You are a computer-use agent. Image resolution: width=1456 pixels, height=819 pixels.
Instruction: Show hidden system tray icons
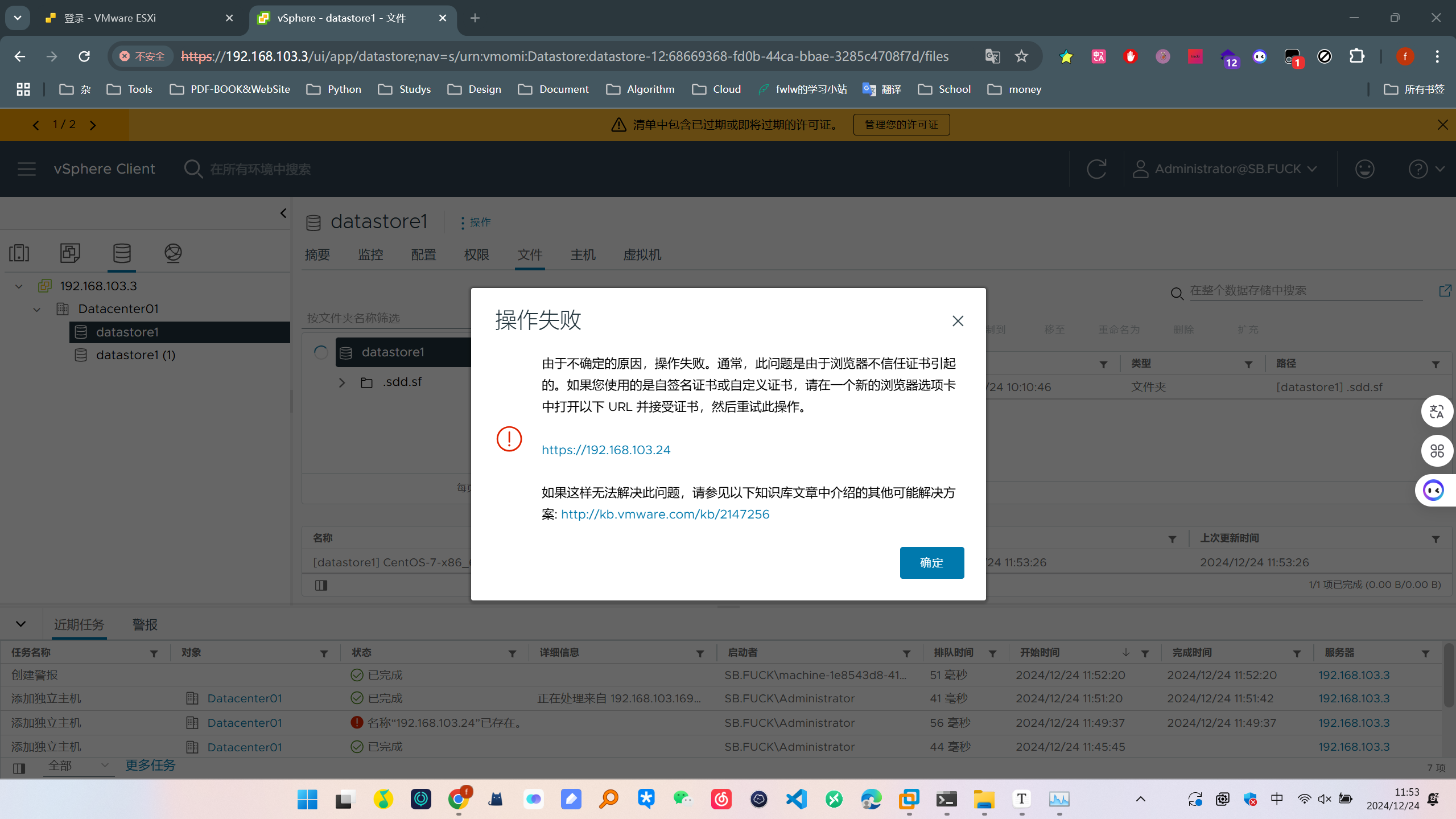tap(1141, 799)
